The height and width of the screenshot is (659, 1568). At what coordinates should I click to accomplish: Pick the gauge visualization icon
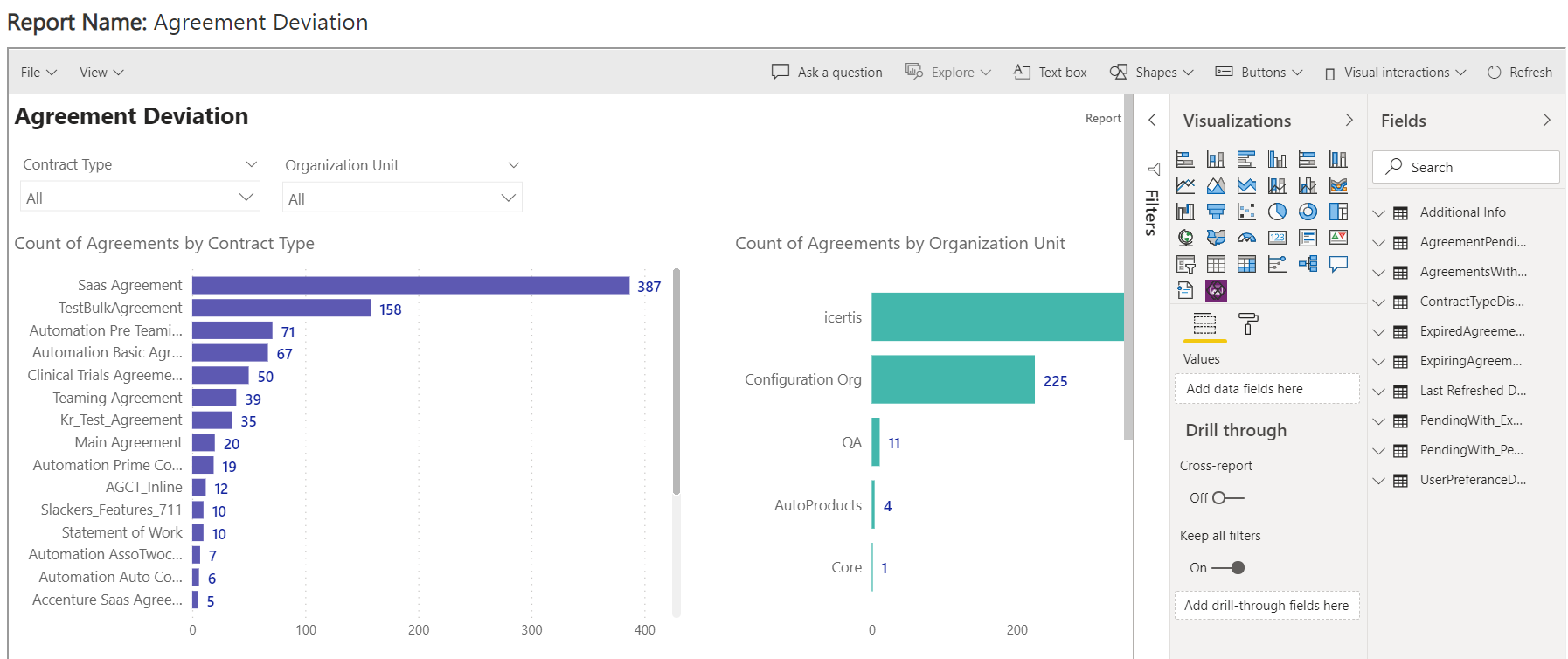click(x=1246, y=238)
